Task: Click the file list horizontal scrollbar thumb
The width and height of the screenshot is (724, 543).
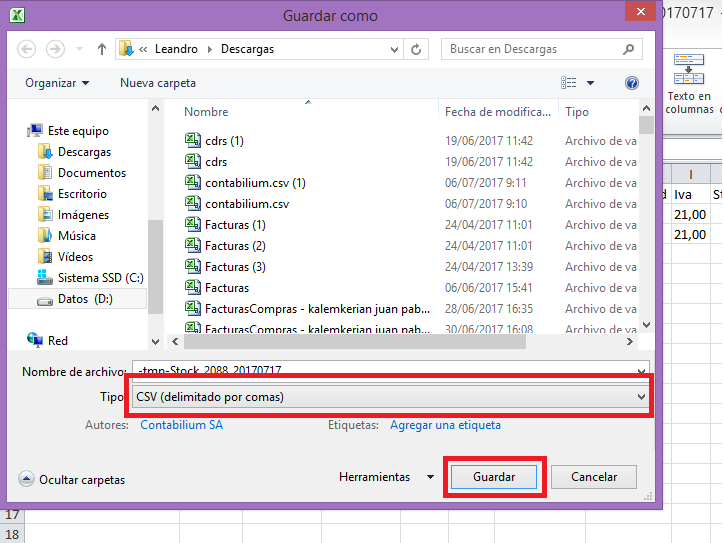Action: [355, 342]
